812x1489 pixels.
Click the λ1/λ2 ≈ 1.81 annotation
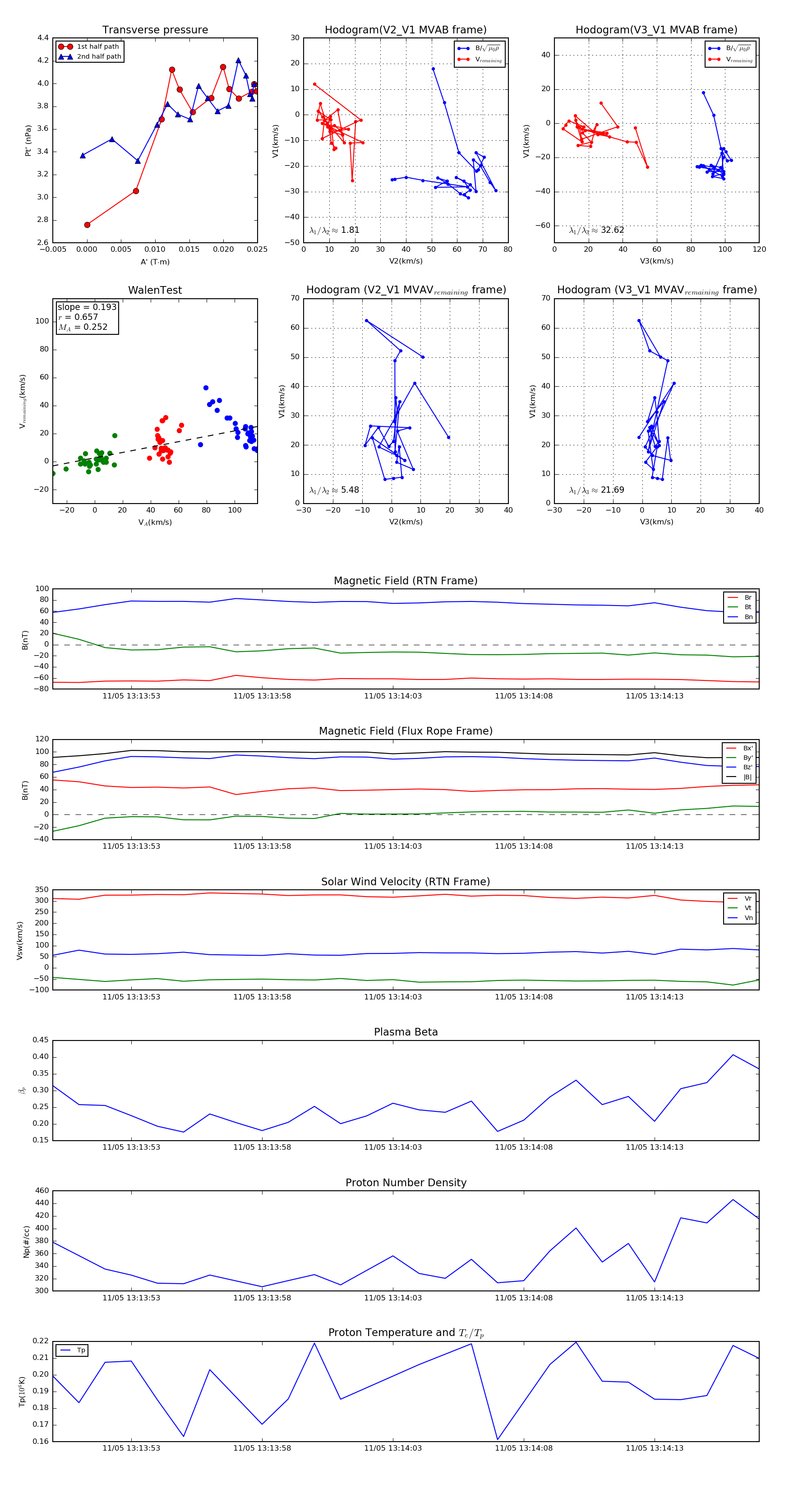point(334,230)
